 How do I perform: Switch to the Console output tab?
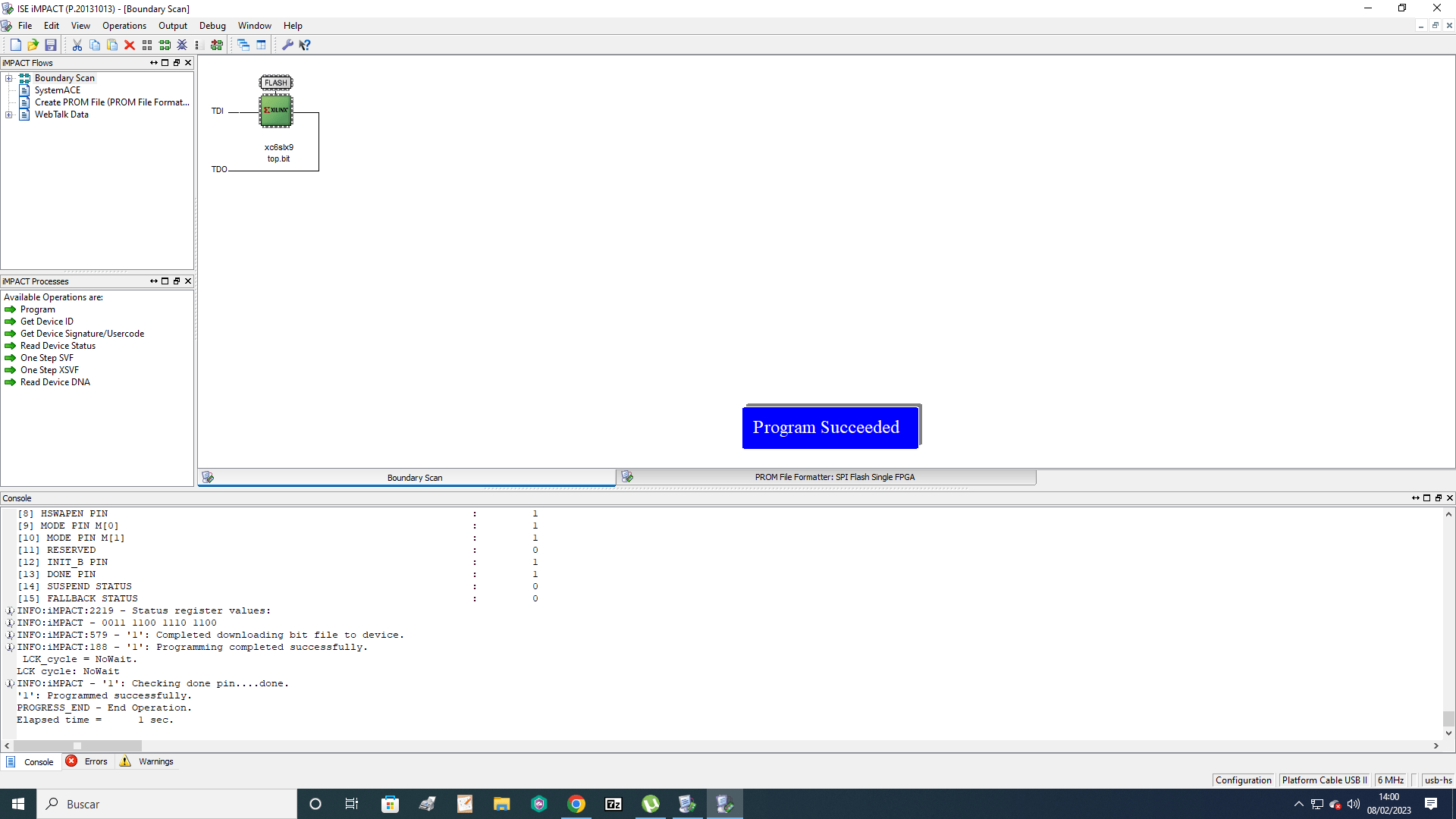point(32,762)
